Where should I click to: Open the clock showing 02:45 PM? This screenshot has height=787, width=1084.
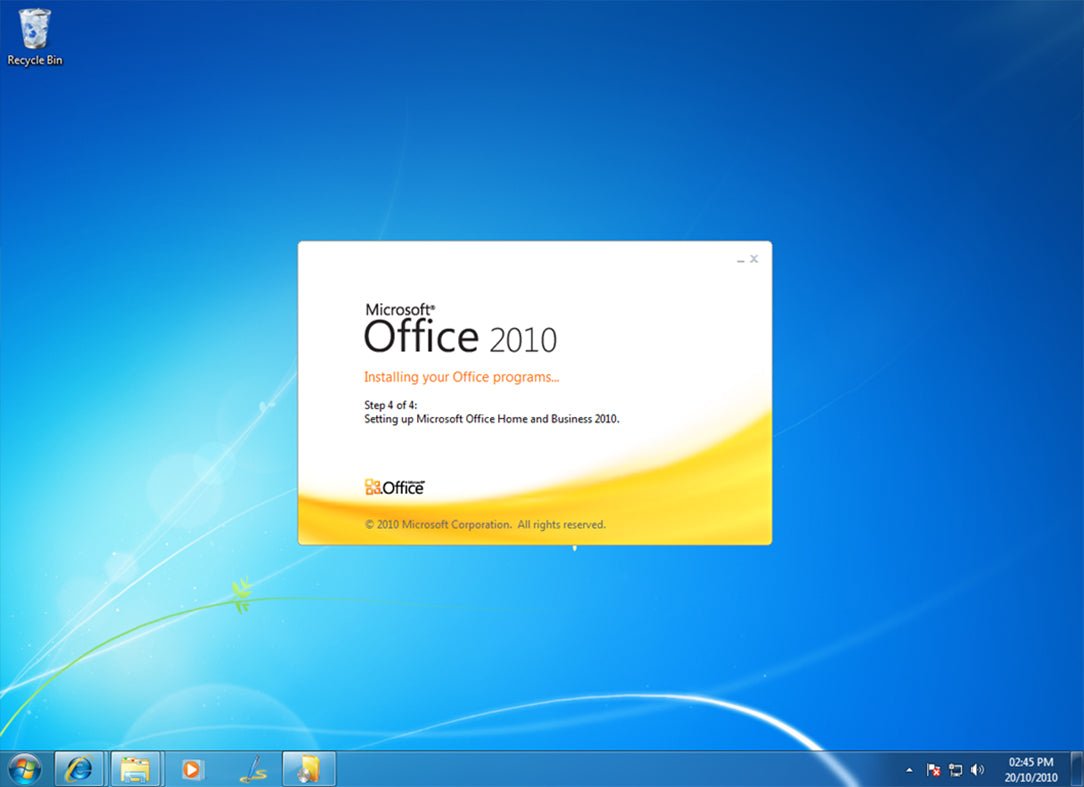coord(1030,769)
